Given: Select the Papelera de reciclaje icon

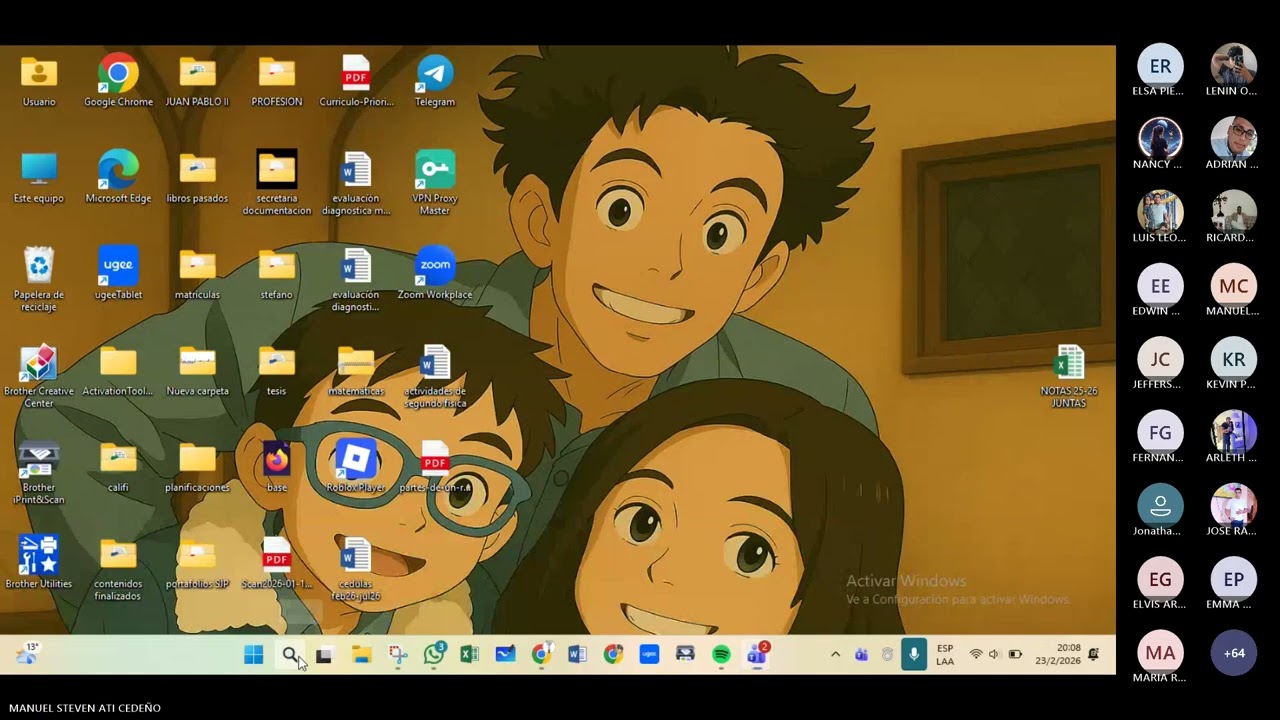Looking at the screenshot, I should tap(39, 279).
